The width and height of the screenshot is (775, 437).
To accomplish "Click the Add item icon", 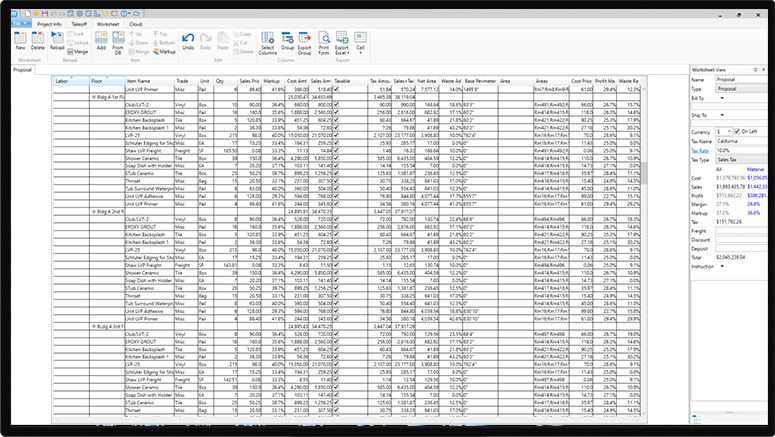I will click(x=98, y=40).
